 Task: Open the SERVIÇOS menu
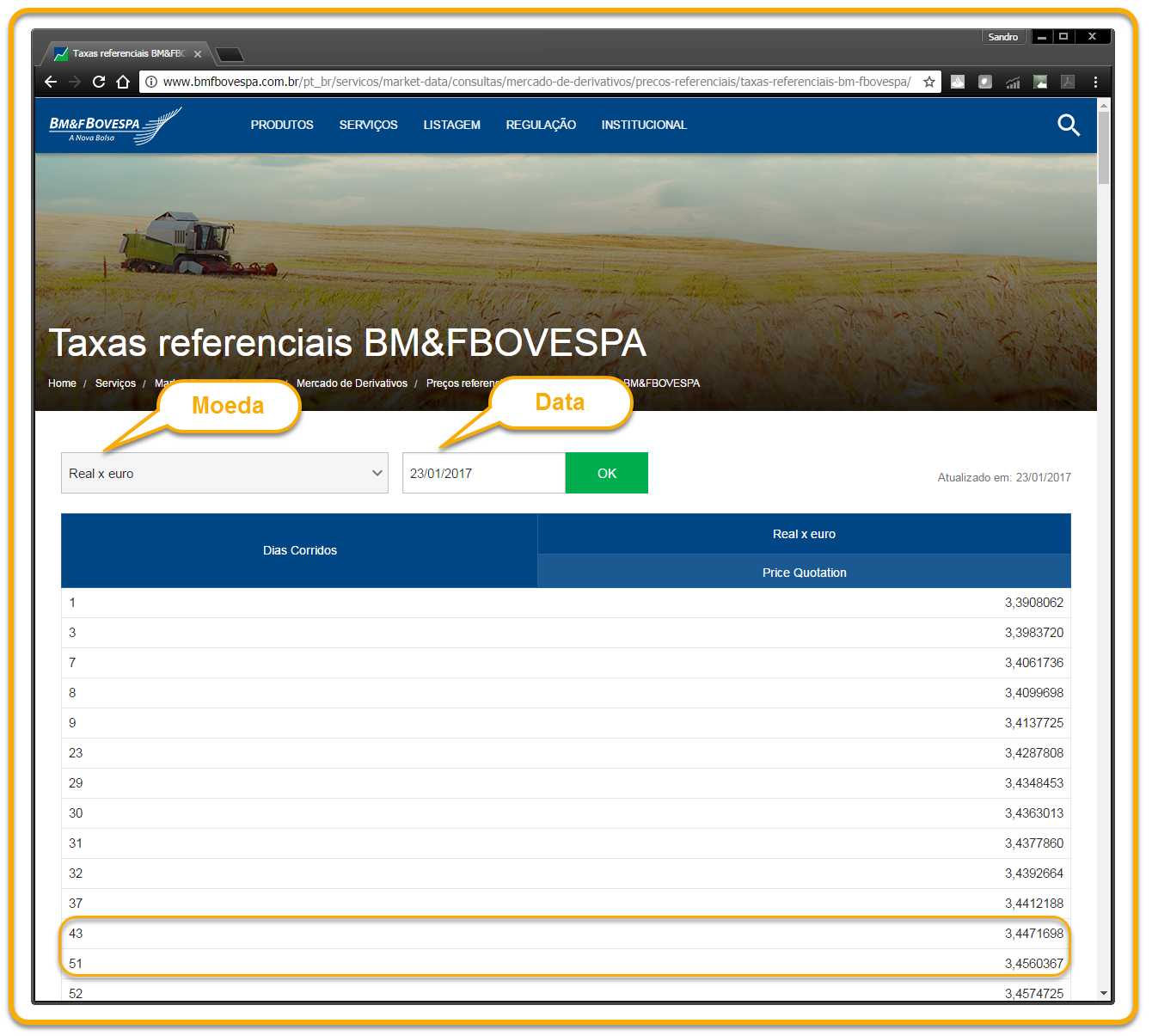[x=368, y=125]
